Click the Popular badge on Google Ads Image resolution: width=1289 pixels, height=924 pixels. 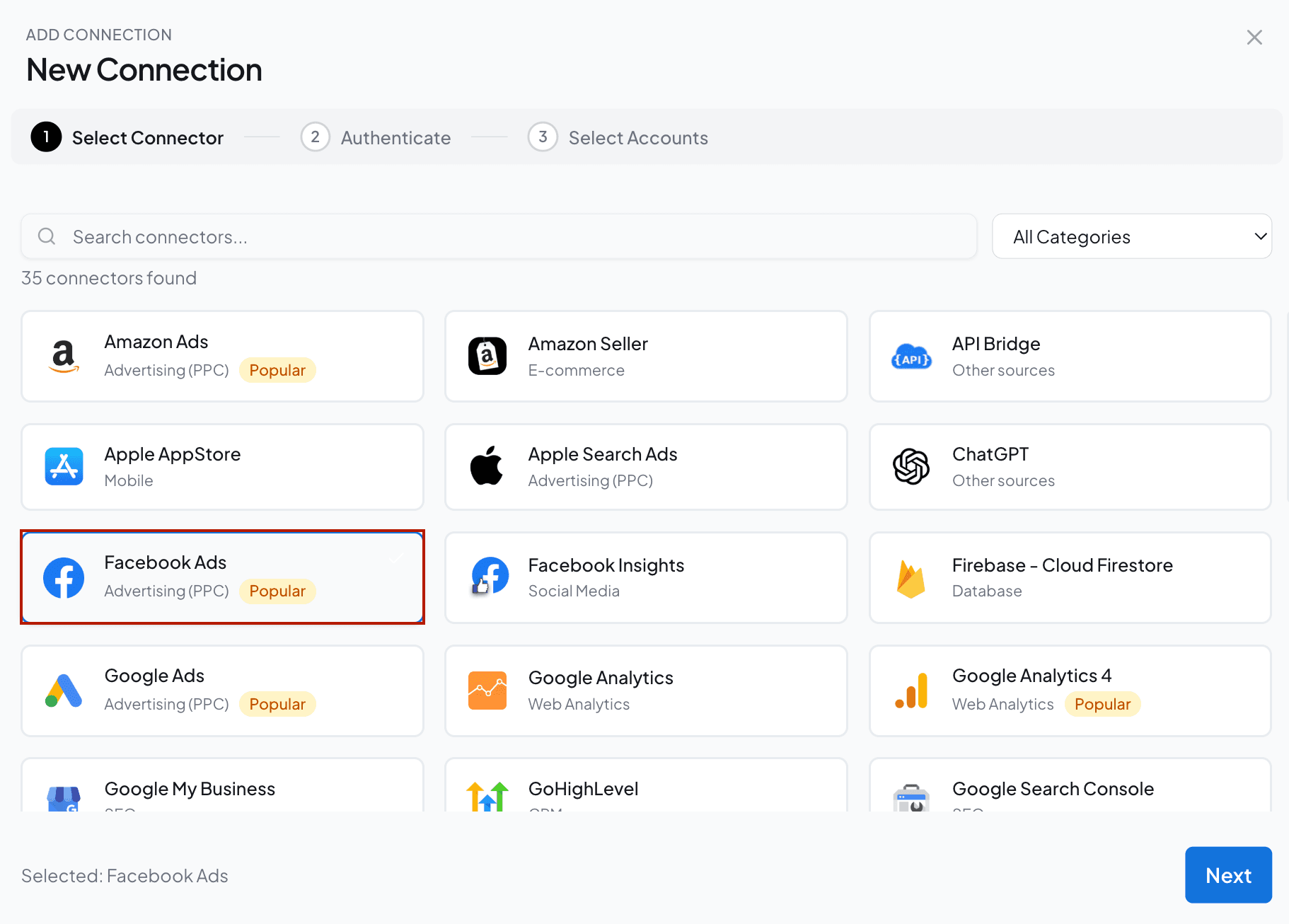(x=277, y=704)
